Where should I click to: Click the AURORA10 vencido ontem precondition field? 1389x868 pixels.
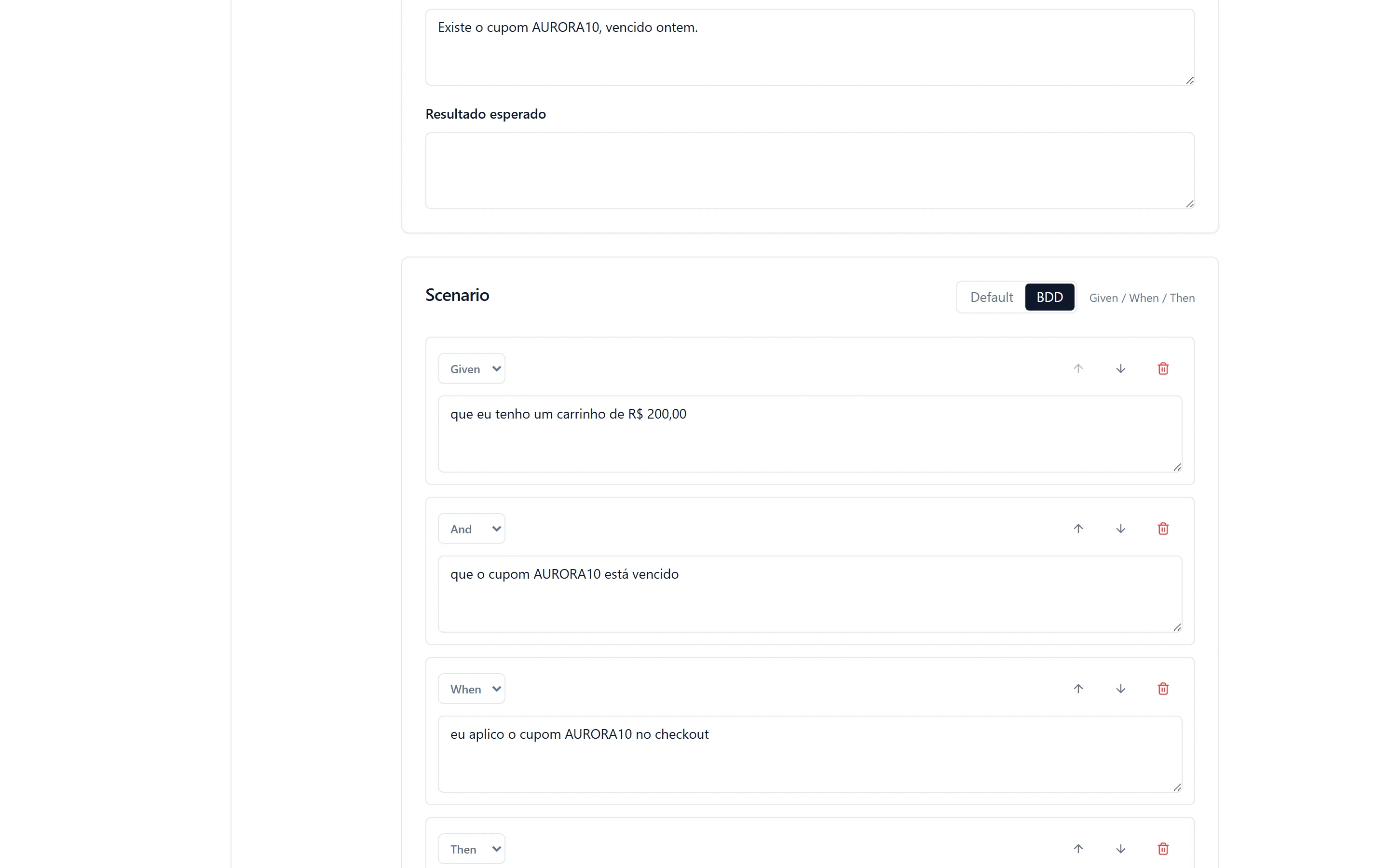[x=810, y=47]
